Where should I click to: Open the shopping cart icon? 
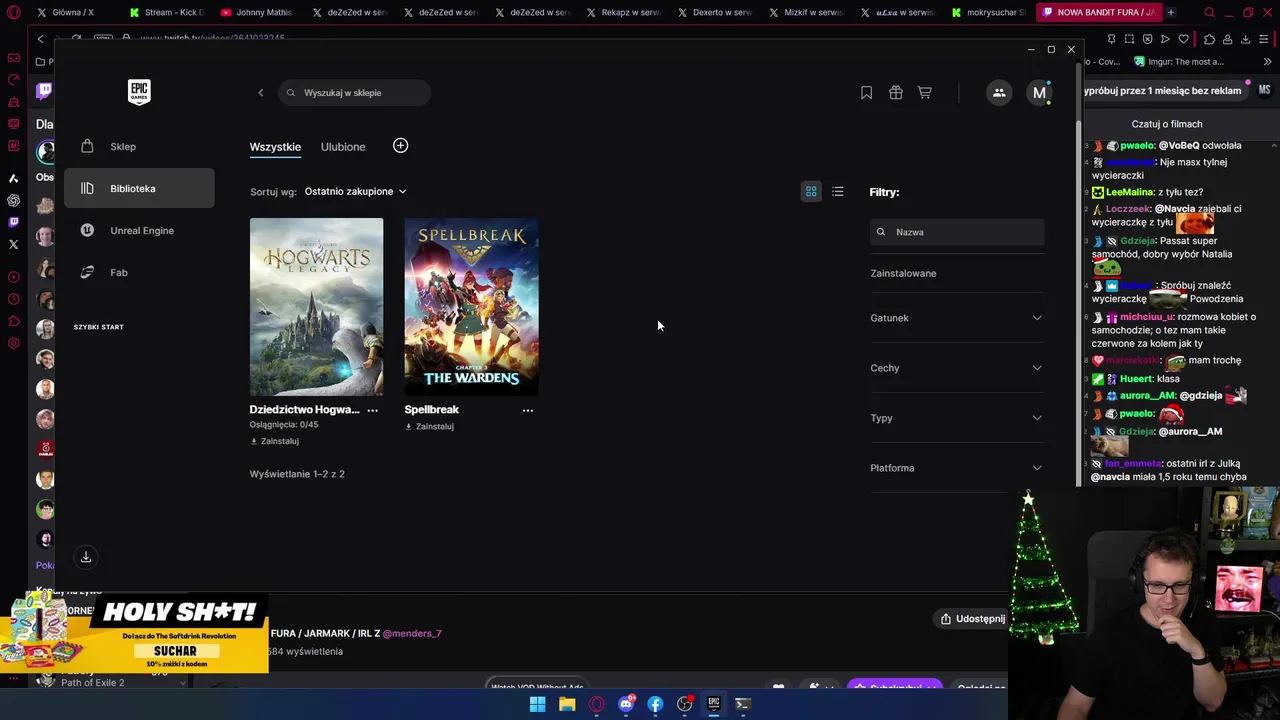(925, 93)
